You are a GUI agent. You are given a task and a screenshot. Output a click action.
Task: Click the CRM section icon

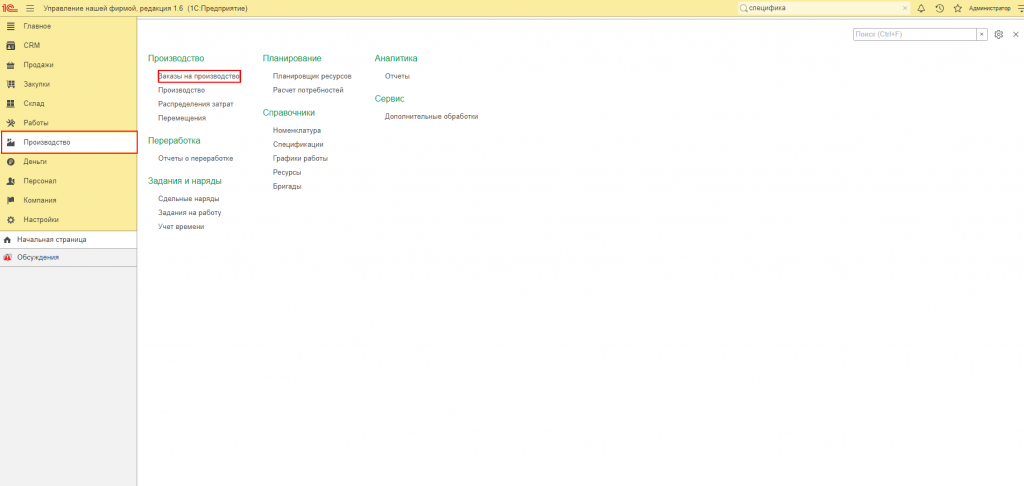click(10, 46)
